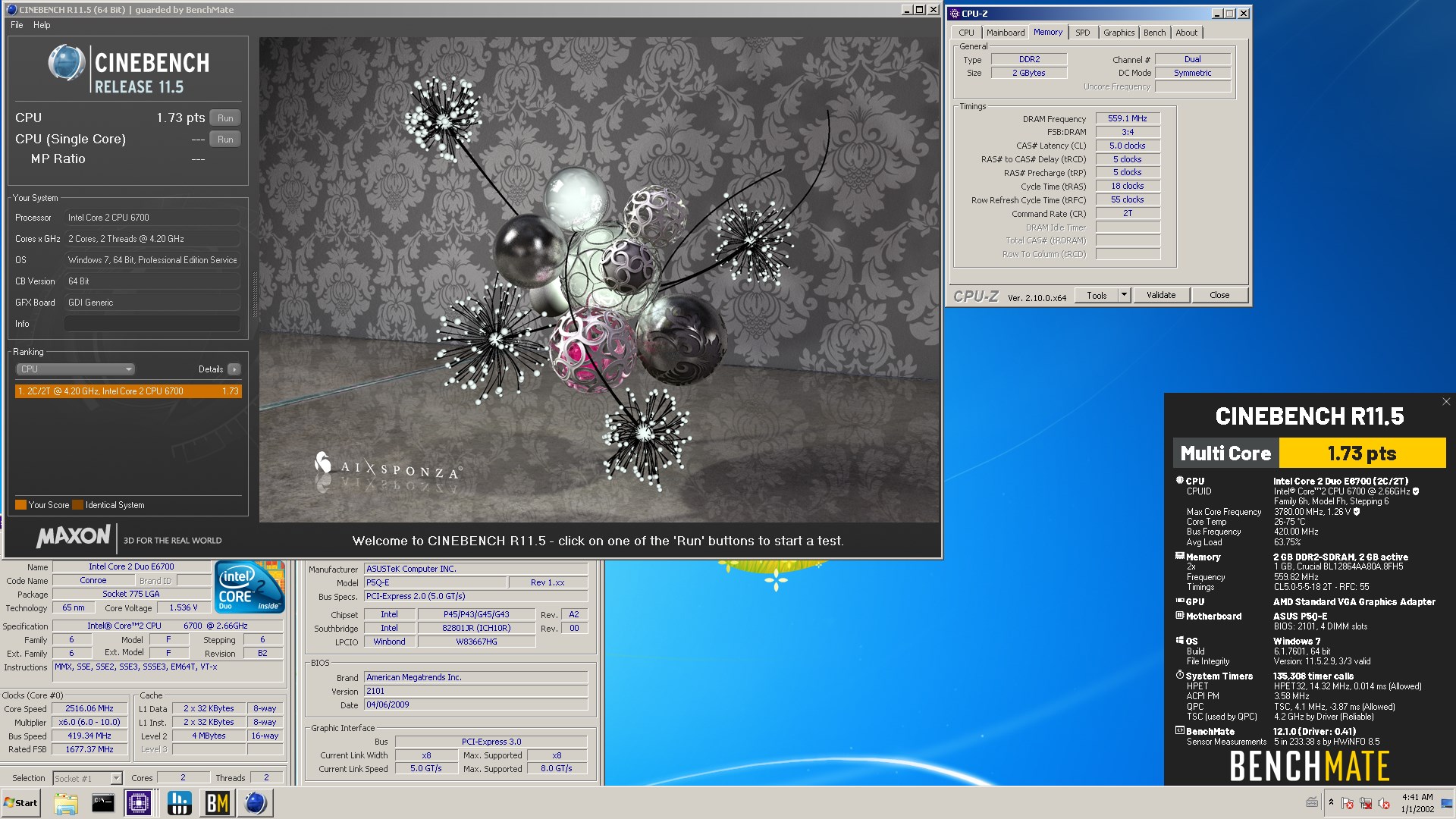The image size is (1456, 819).
Task: Click the shield icon next to CPUID 2.66GHz
Action: pyautogui.click(x=1416, y=491)
